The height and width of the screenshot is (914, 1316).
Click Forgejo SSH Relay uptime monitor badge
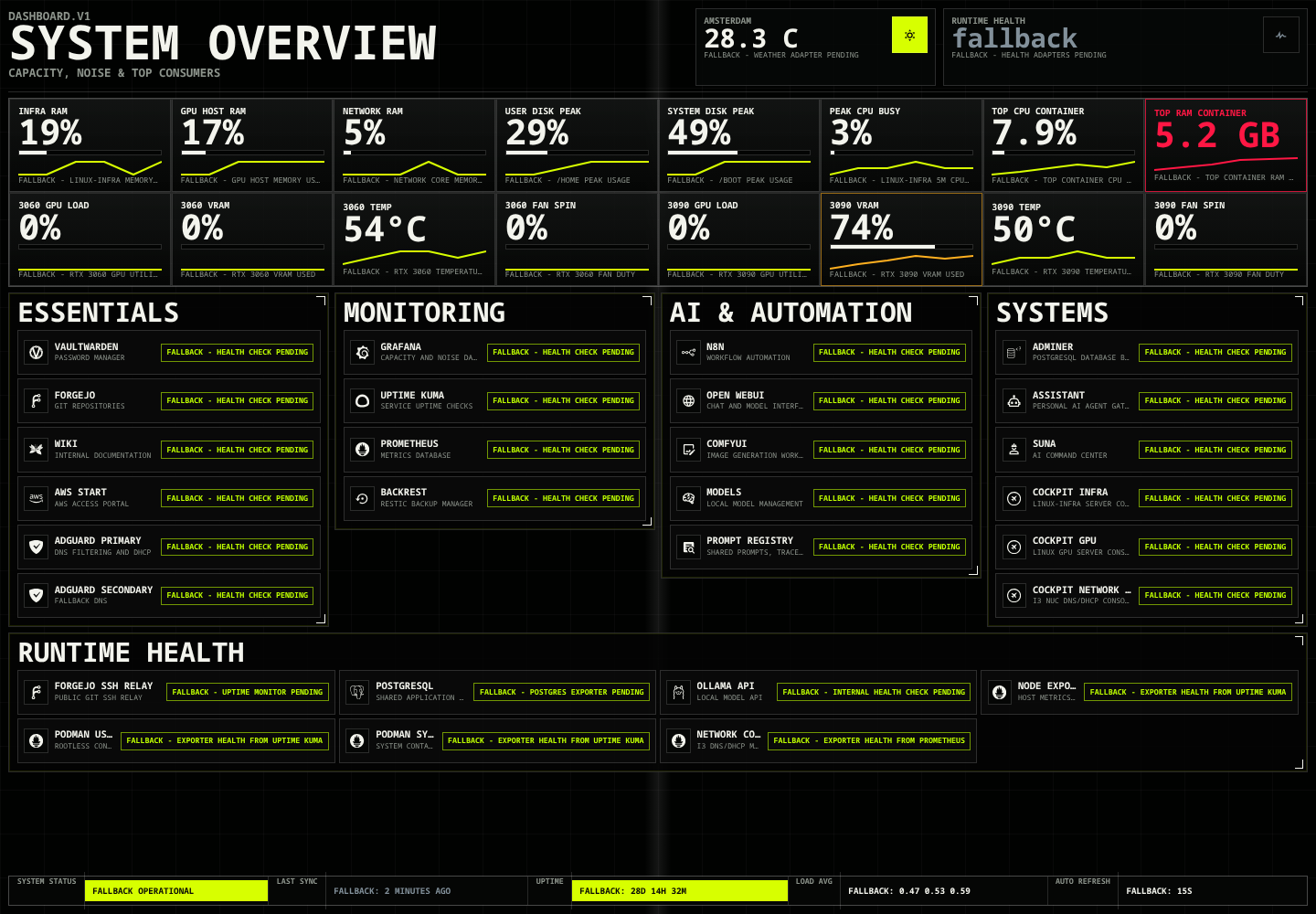tap(248, 692)
